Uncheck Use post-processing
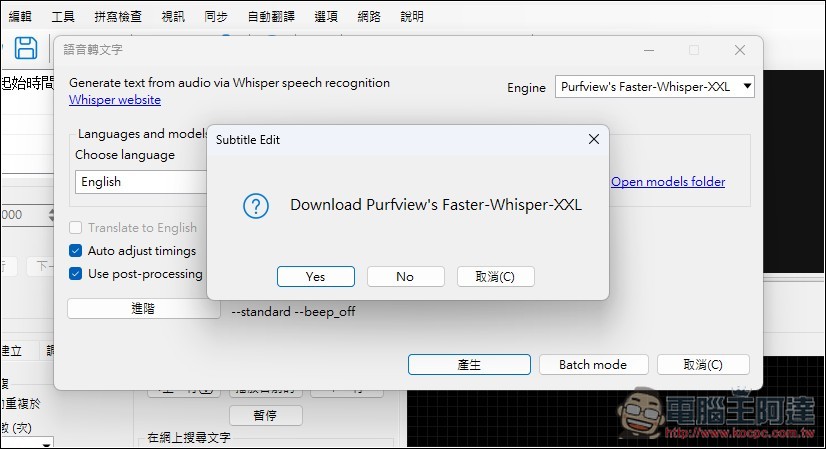Image resolution: width=826 pixels, height=449 pixels. click(75, 274)
